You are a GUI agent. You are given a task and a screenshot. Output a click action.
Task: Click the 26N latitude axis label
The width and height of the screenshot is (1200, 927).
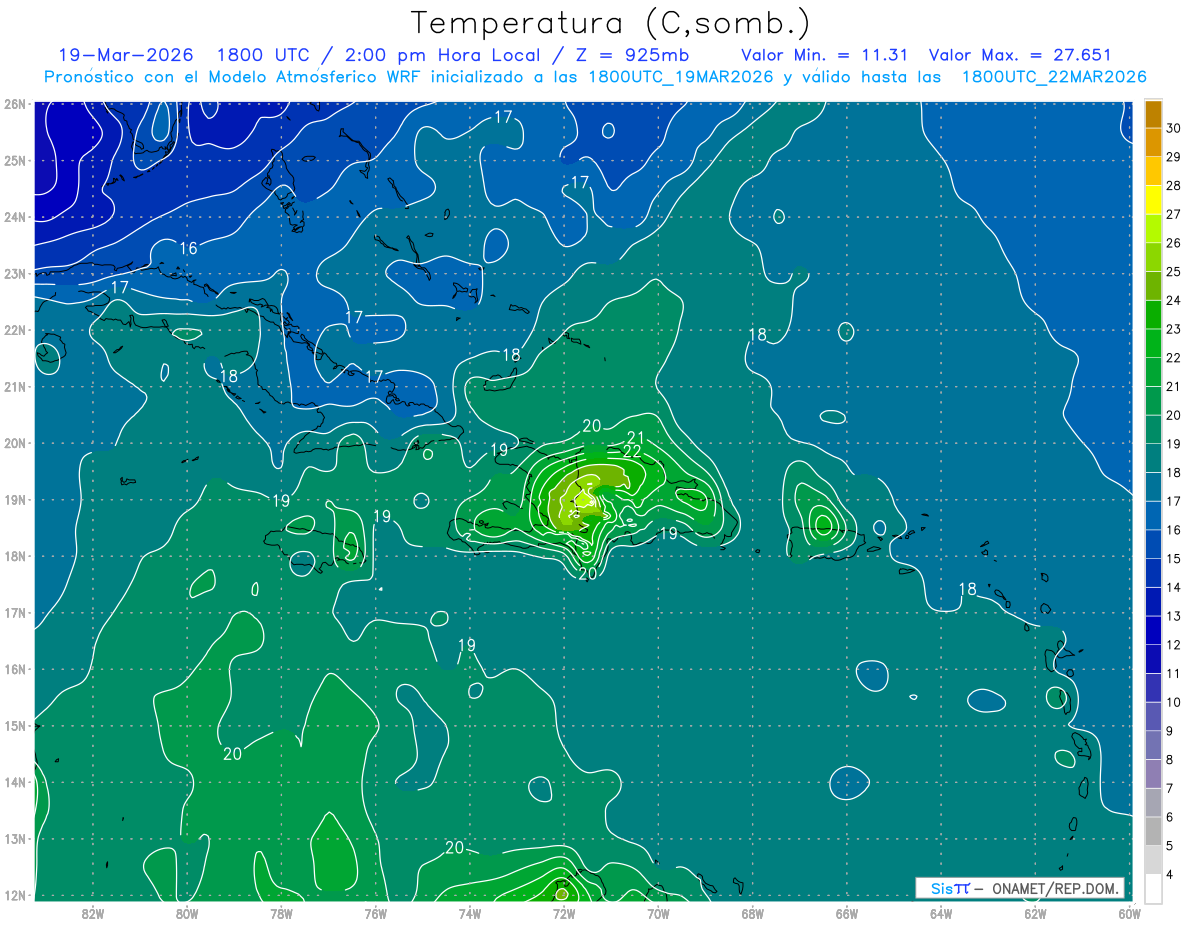tap(14, 104)
